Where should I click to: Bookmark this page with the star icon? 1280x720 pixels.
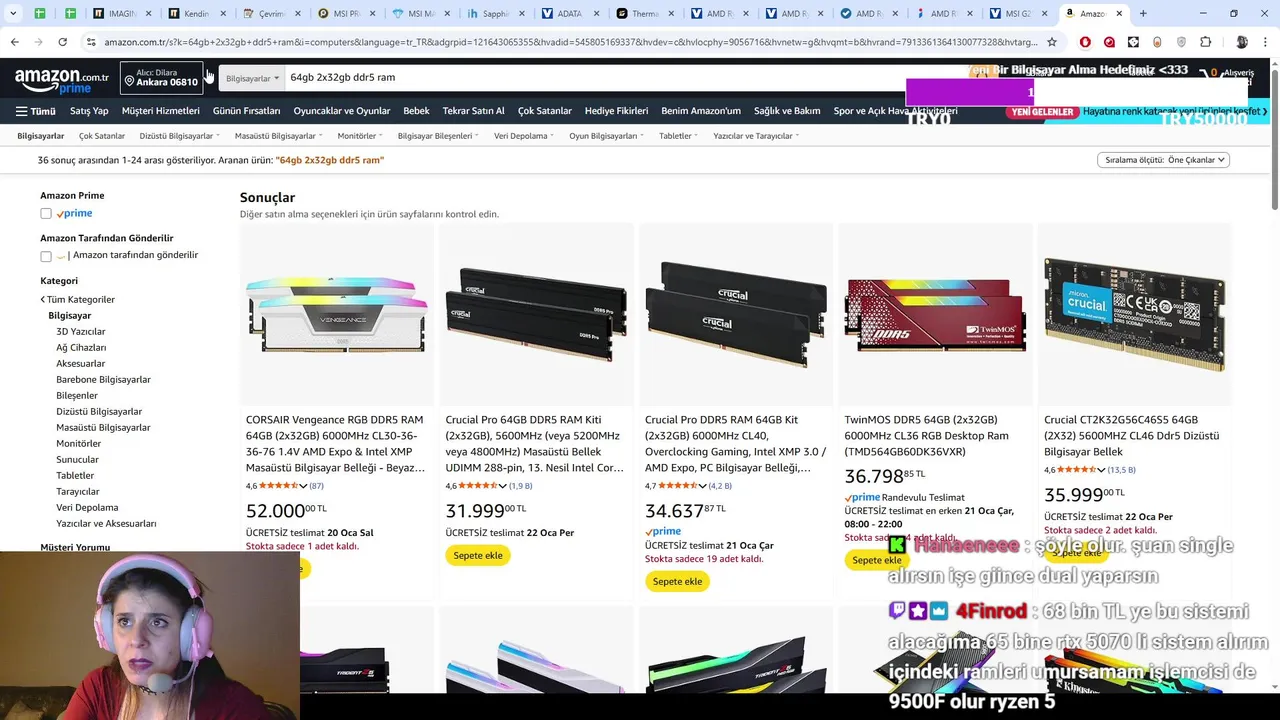pyautogui.click(x=1052, y=42)
